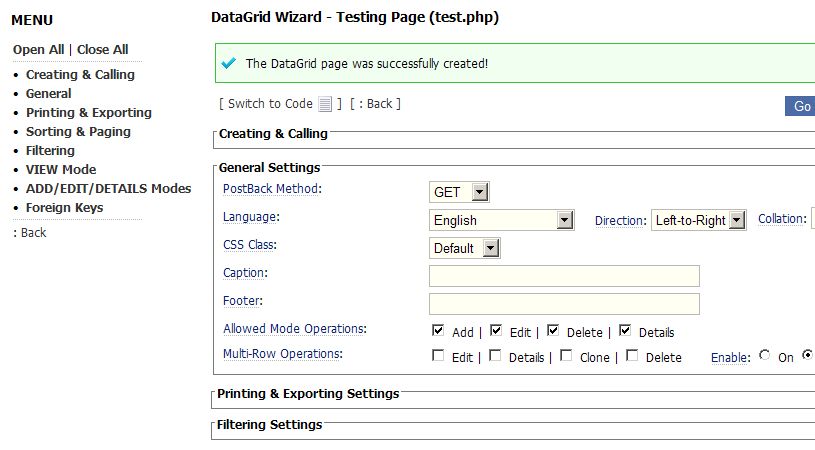Open the Language dropdown list
Screen dimensions: 815x450
502,220
